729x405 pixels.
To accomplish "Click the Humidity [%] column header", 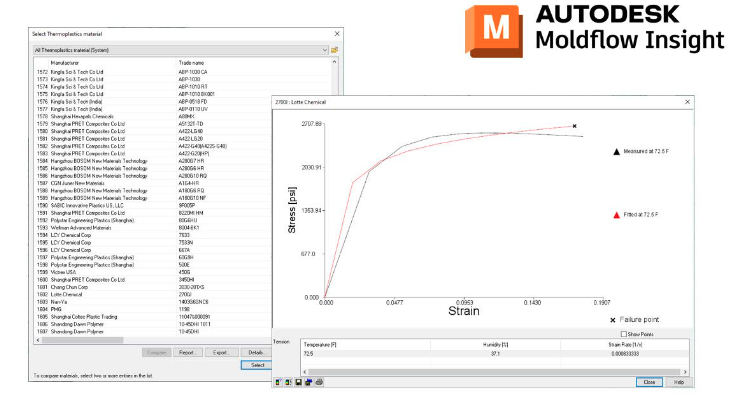I will (x=495, y=345).
